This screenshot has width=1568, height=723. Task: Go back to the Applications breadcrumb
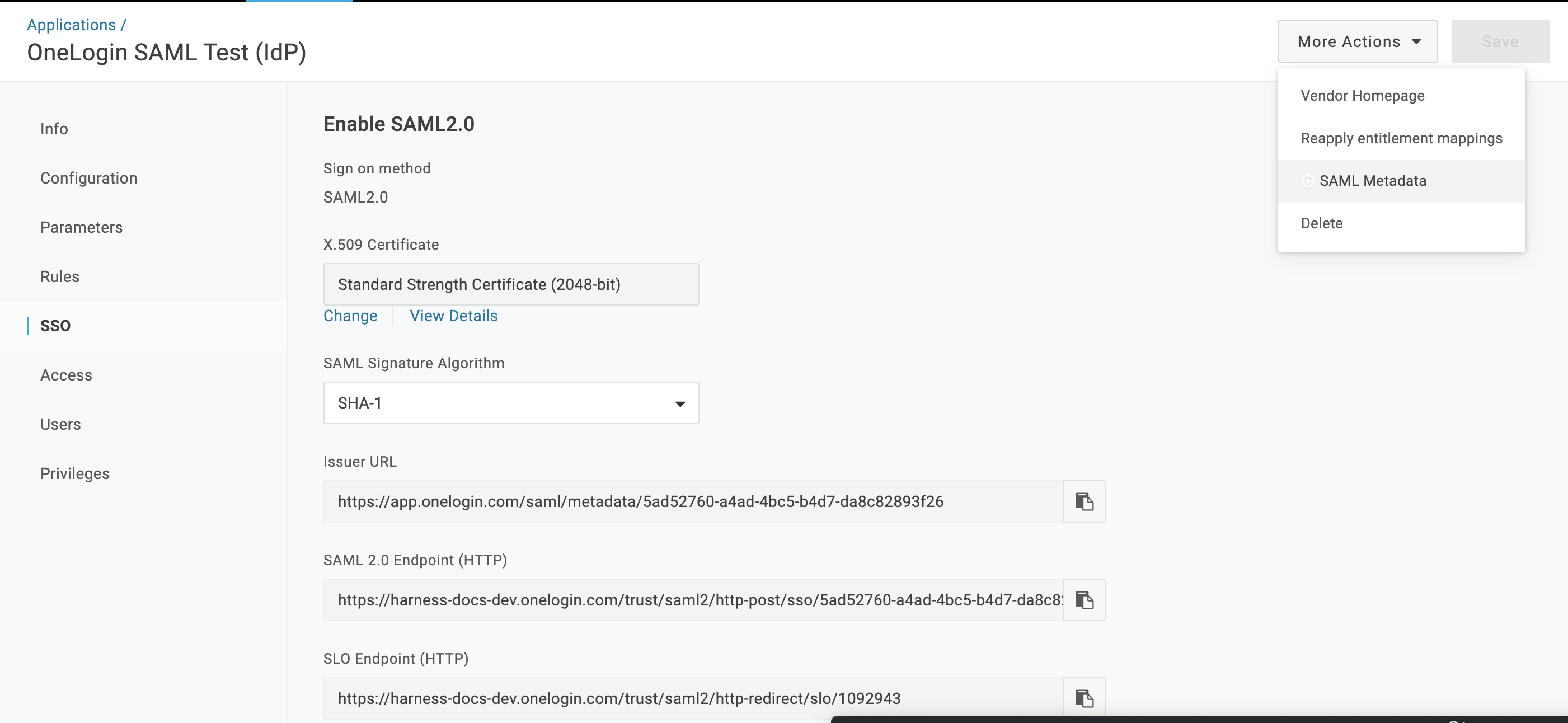(x=71, y=25)
